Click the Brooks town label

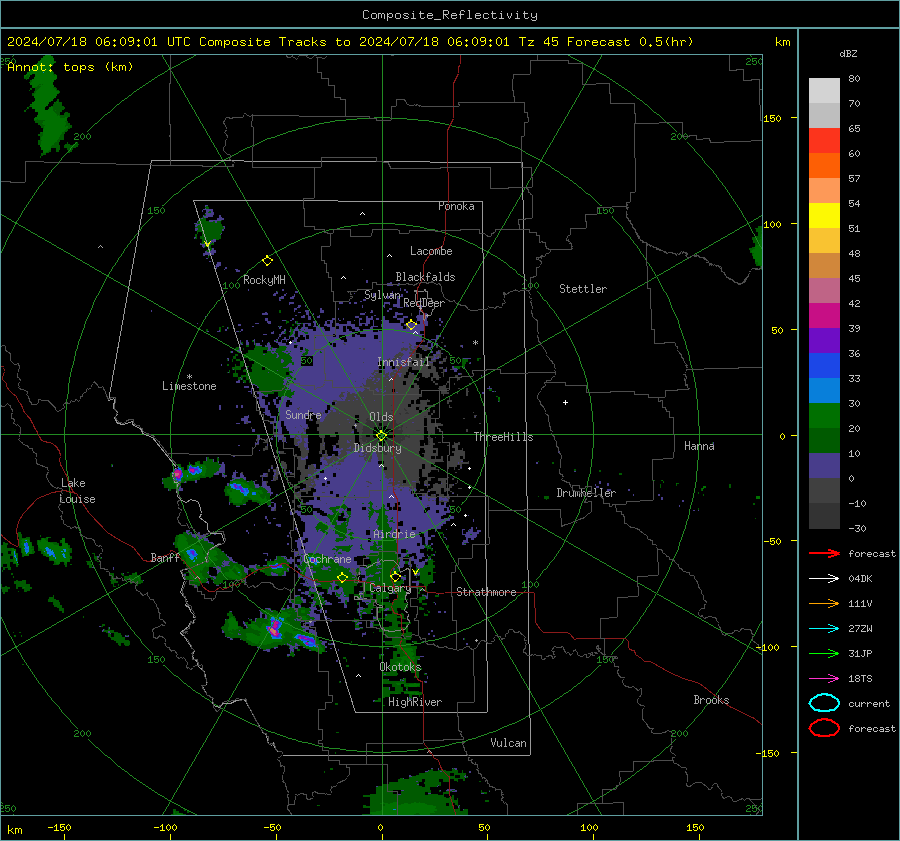point(711,700)
